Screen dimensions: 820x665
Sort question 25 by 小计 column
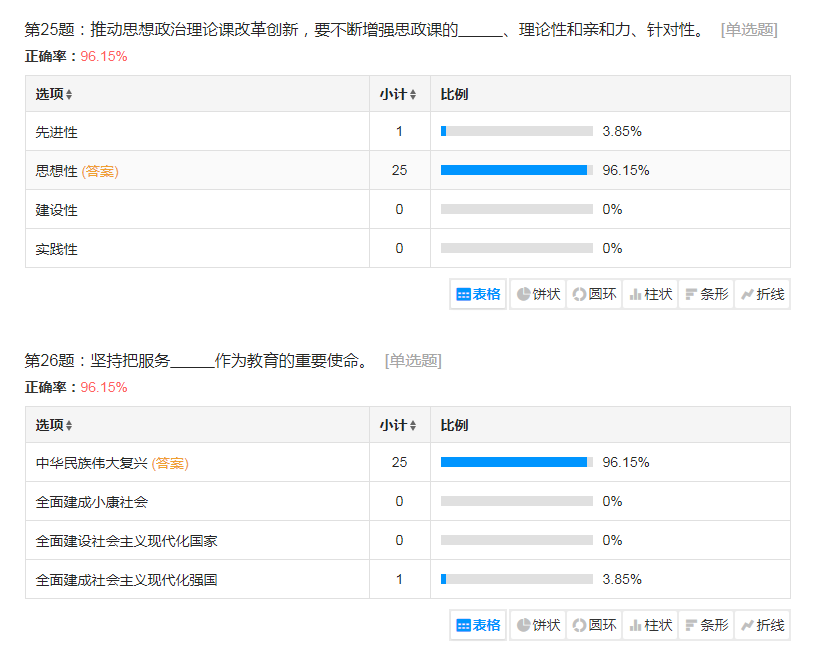click(x=398, y=94)
